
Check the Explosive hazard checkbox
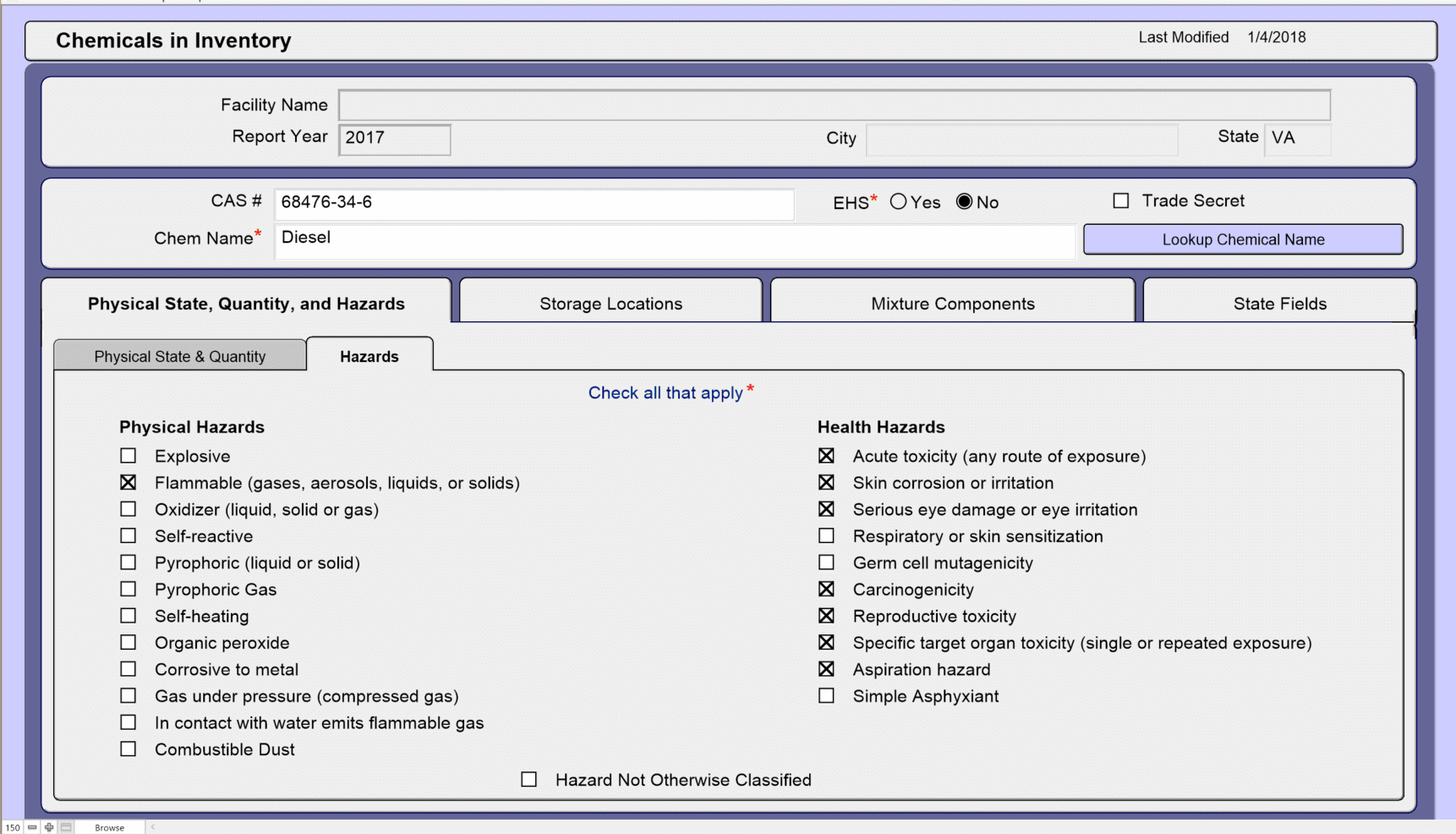coord(129,456)
